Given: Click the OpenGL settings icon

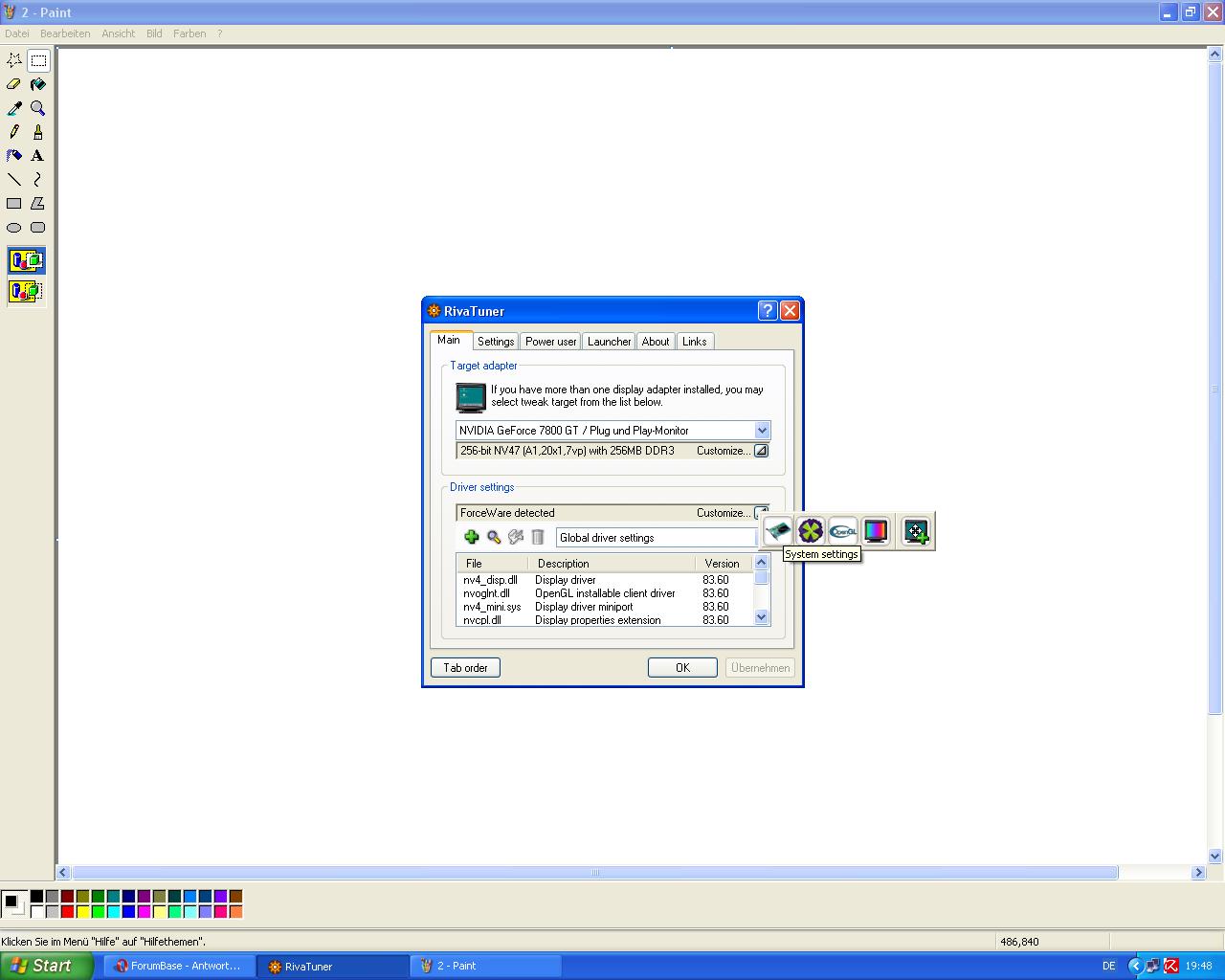Looking at the screenshot, I should (x=843, y=531).
